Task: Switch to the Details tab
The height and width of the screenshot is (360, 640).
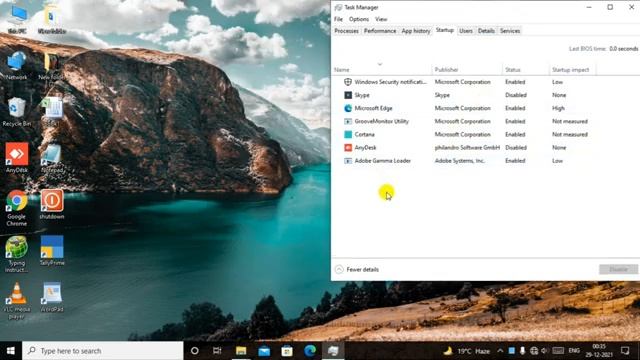Action: pos(486,31)
